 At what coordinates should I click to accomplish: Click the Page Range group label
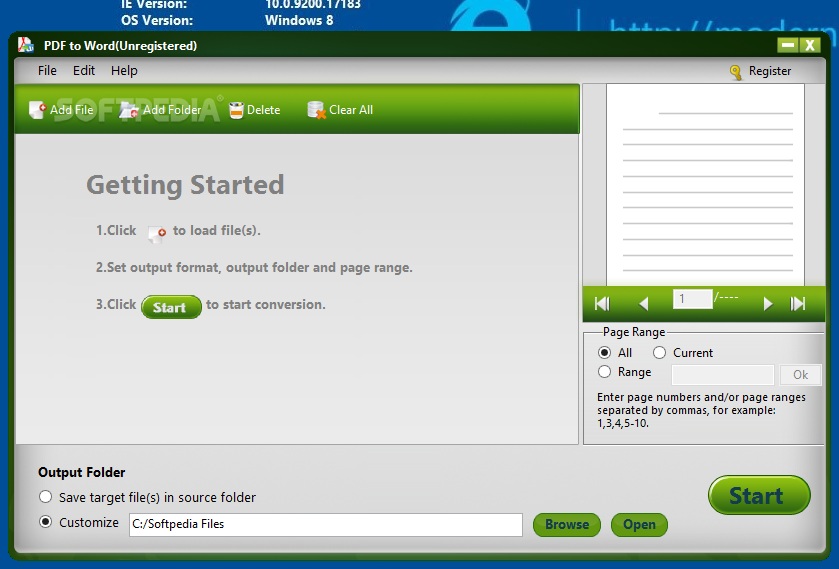pos(634,332)
